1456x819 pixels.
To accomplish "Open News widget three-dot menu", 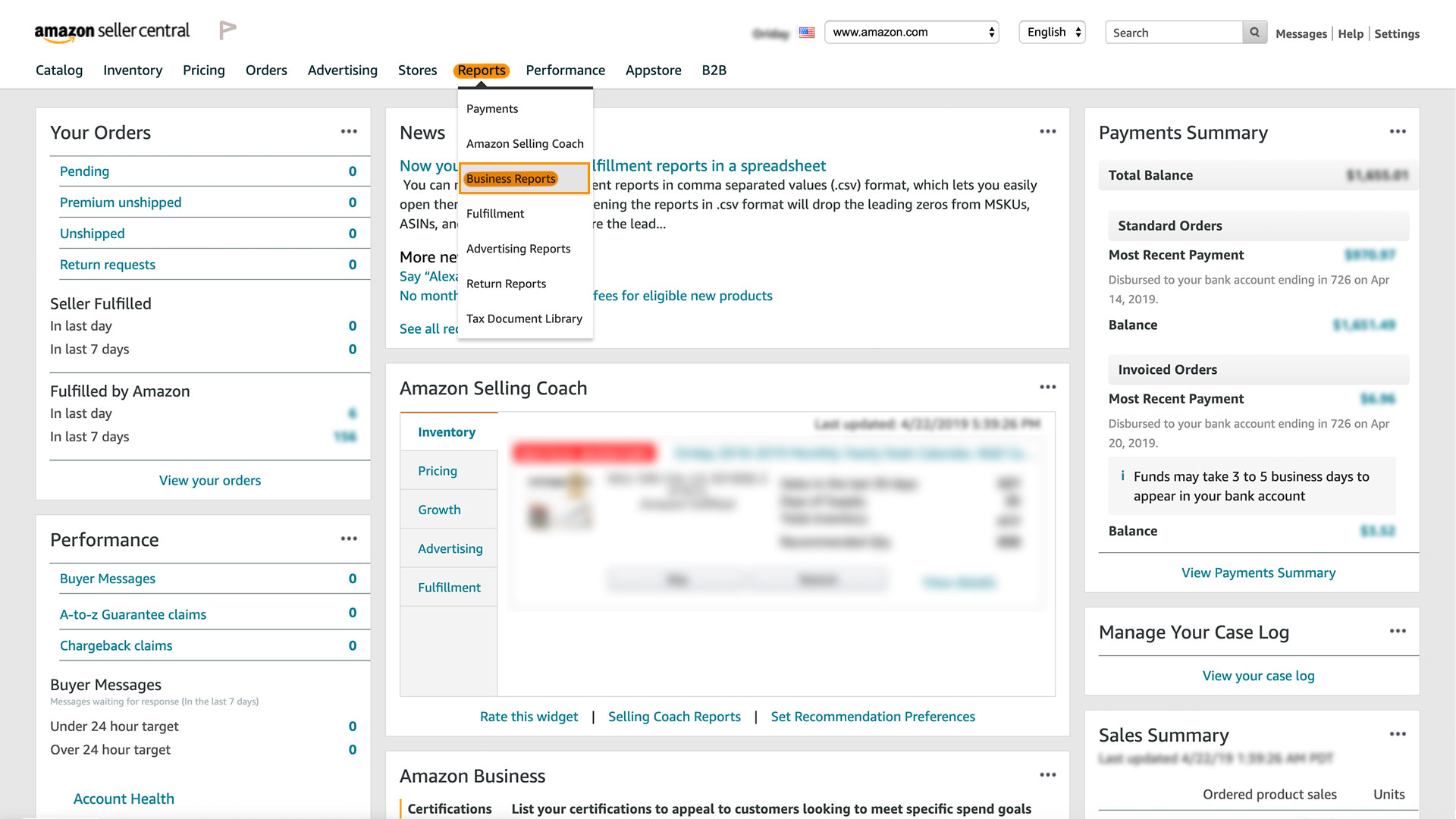I will 1048,131.
